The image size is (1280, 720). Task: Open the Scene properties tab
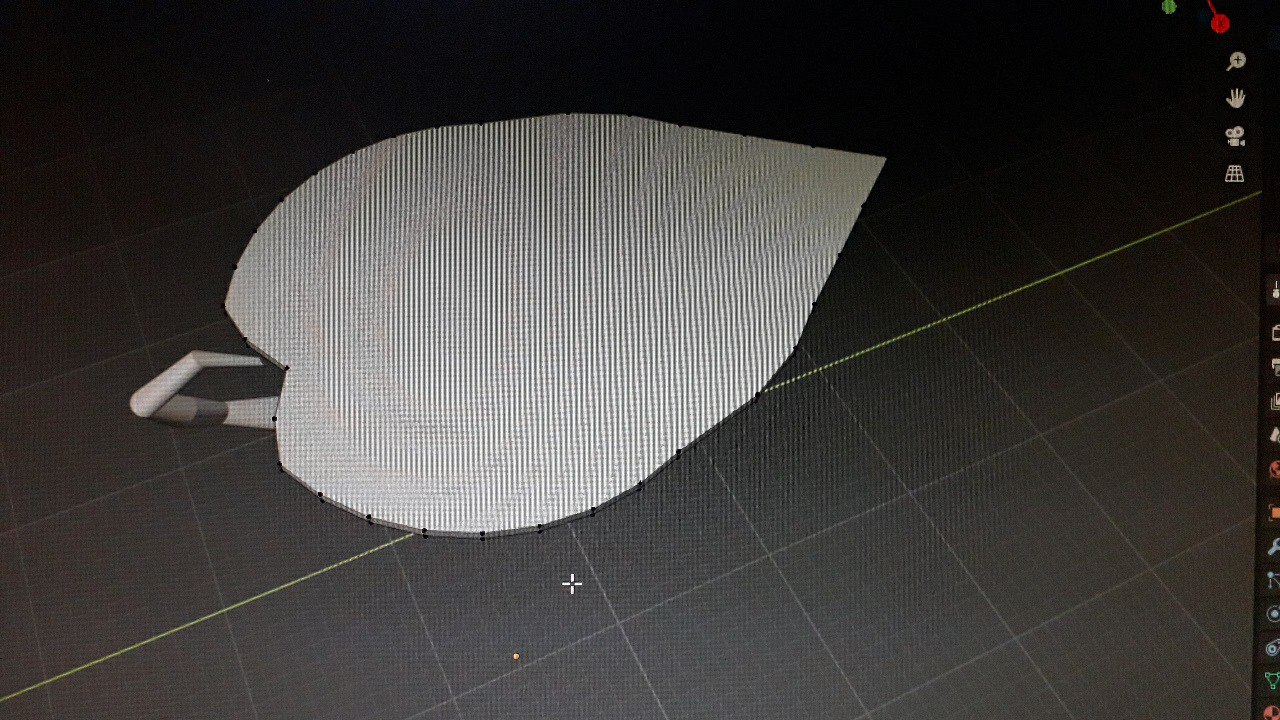click(1276, 435)
